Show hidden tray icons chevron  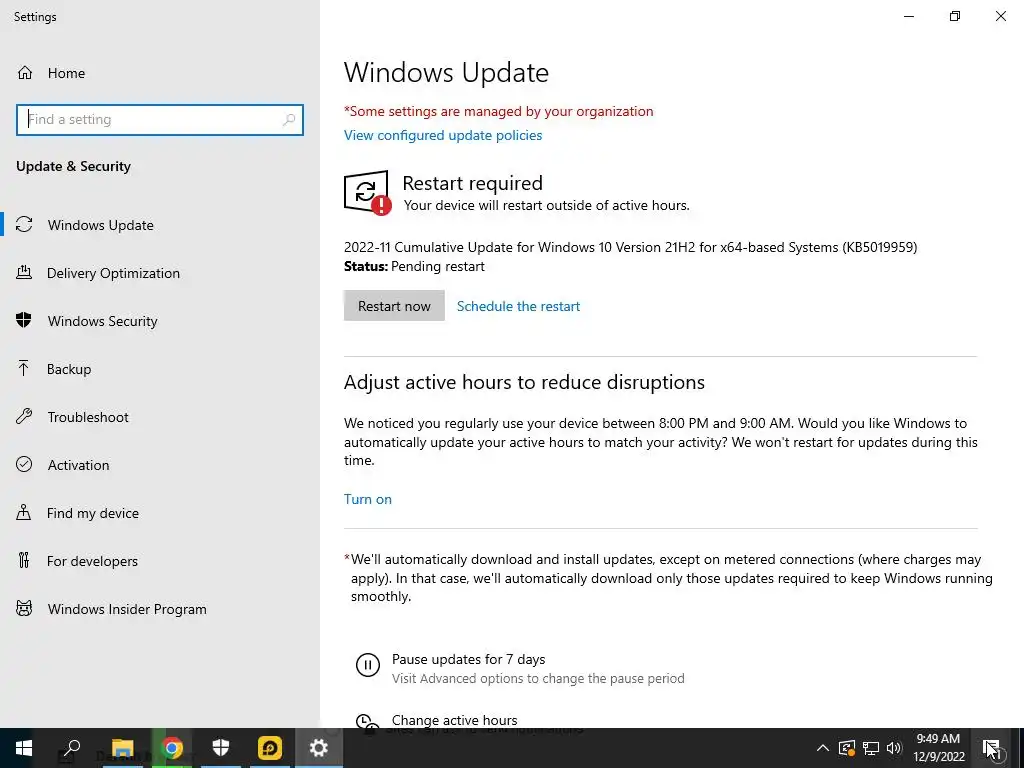(823, 748)
